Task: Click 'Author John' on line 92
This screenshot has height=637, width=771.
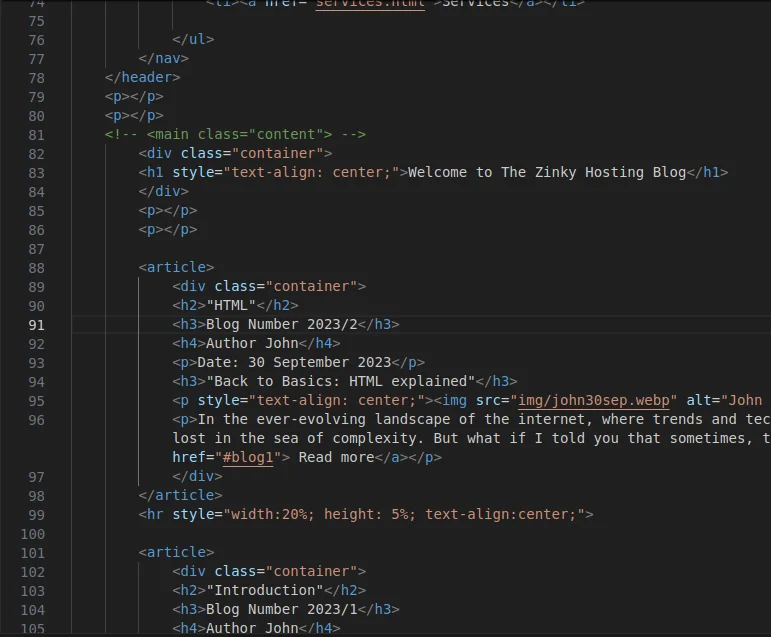Action: [x=252, y=343]
